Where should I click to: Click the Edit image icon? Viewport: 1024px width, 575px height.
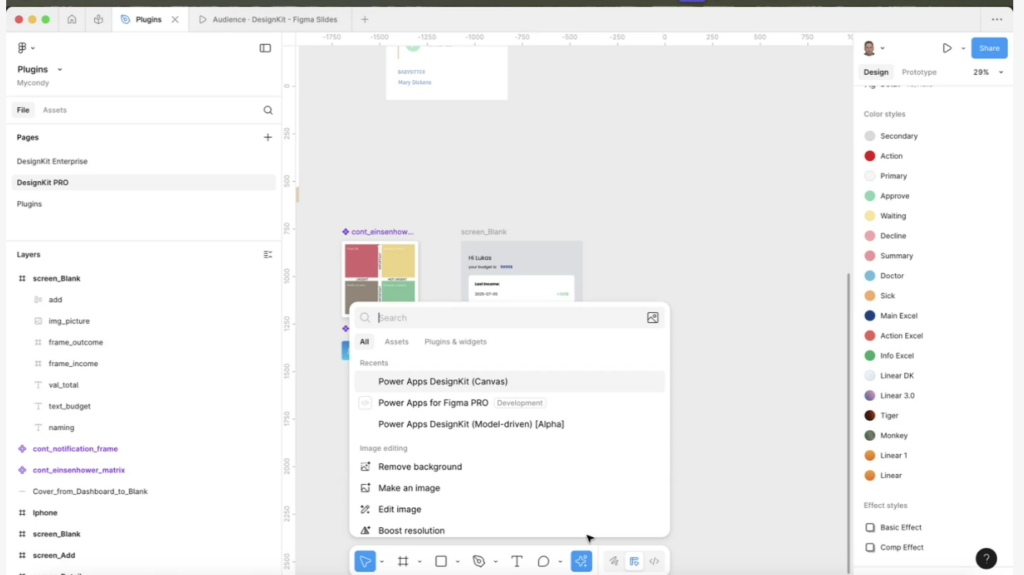click(365, 509)
